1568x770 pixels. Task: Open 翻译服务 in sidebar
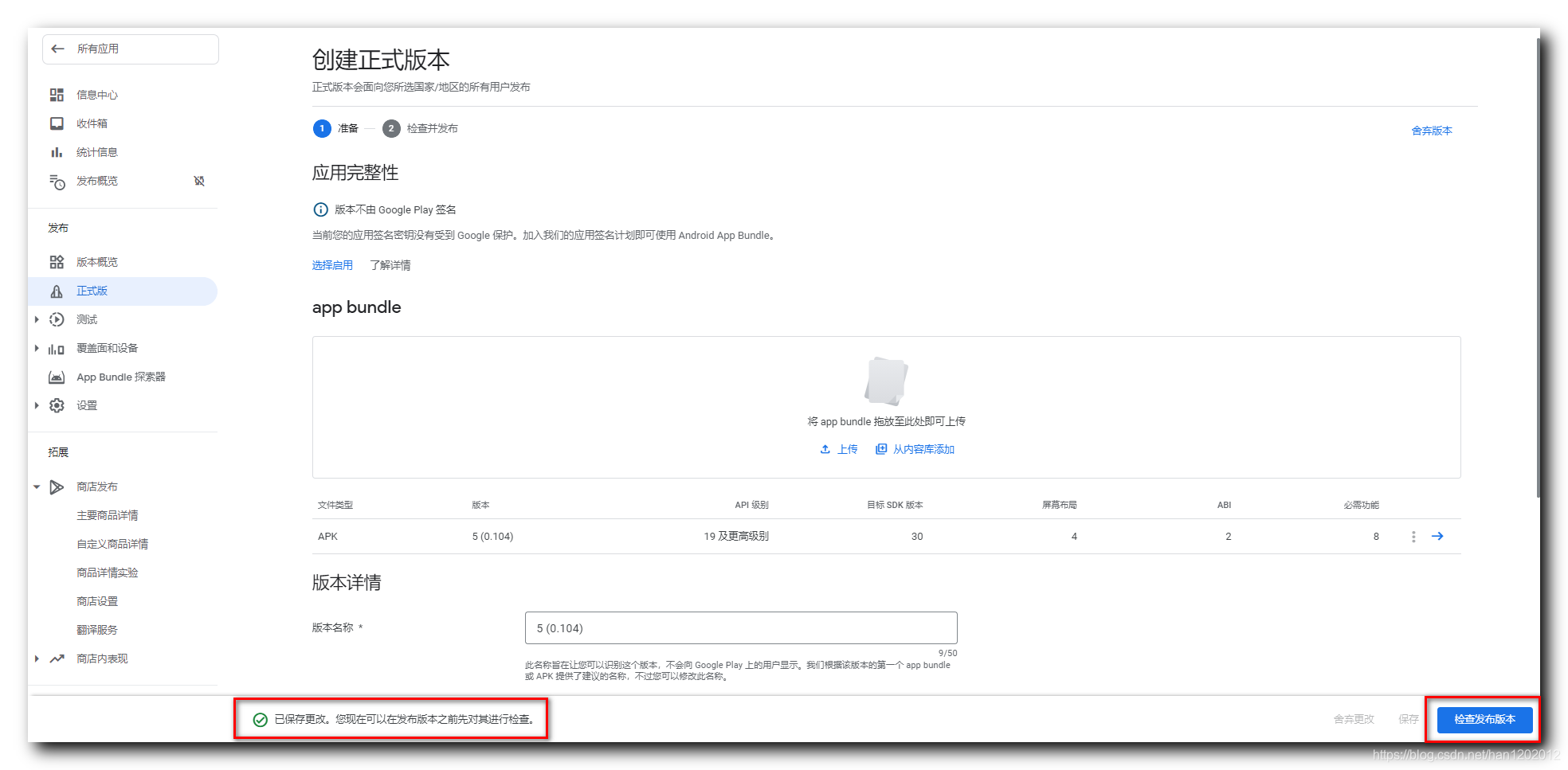(97, 630)
